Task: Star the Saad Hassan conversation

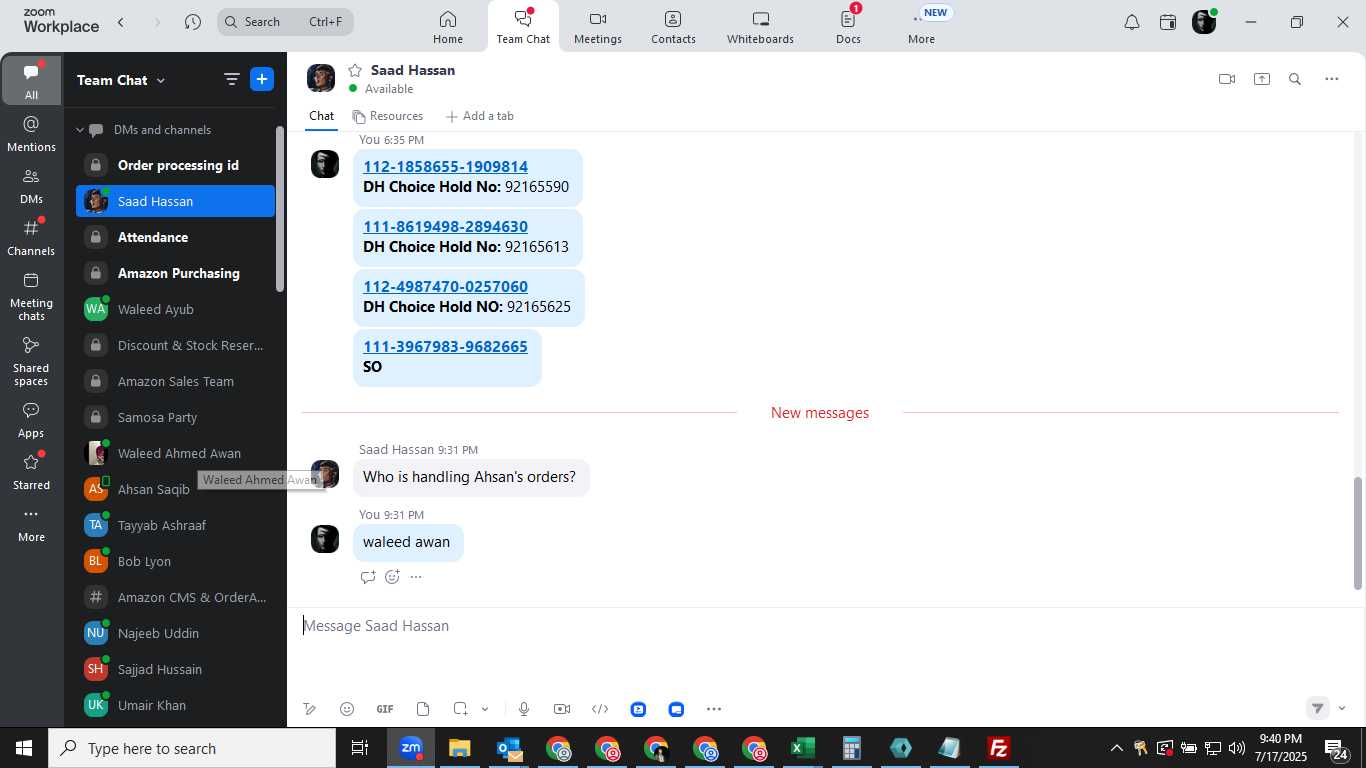Action: click(x=354, y=70)
